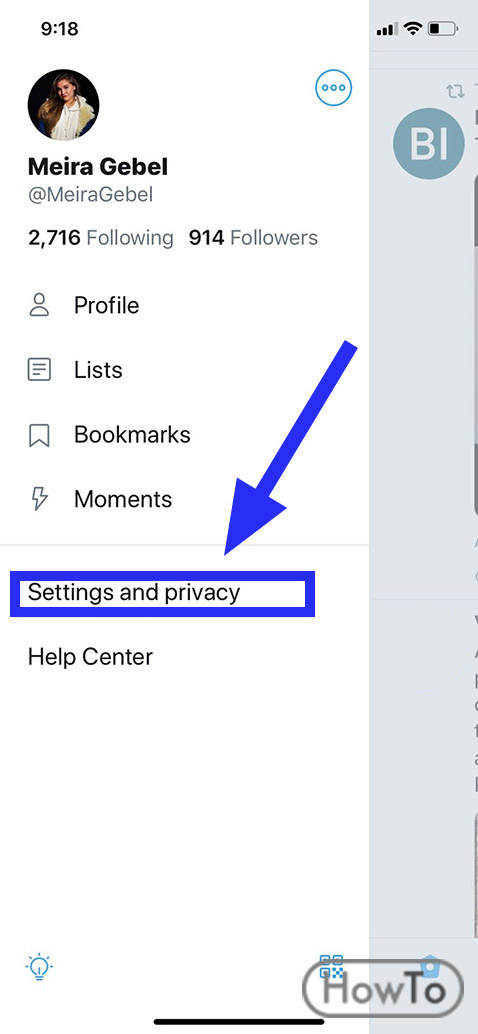Screen dimensions: 478x1034
Task: View the 2,716 Following list
Action: click(100, 237)
